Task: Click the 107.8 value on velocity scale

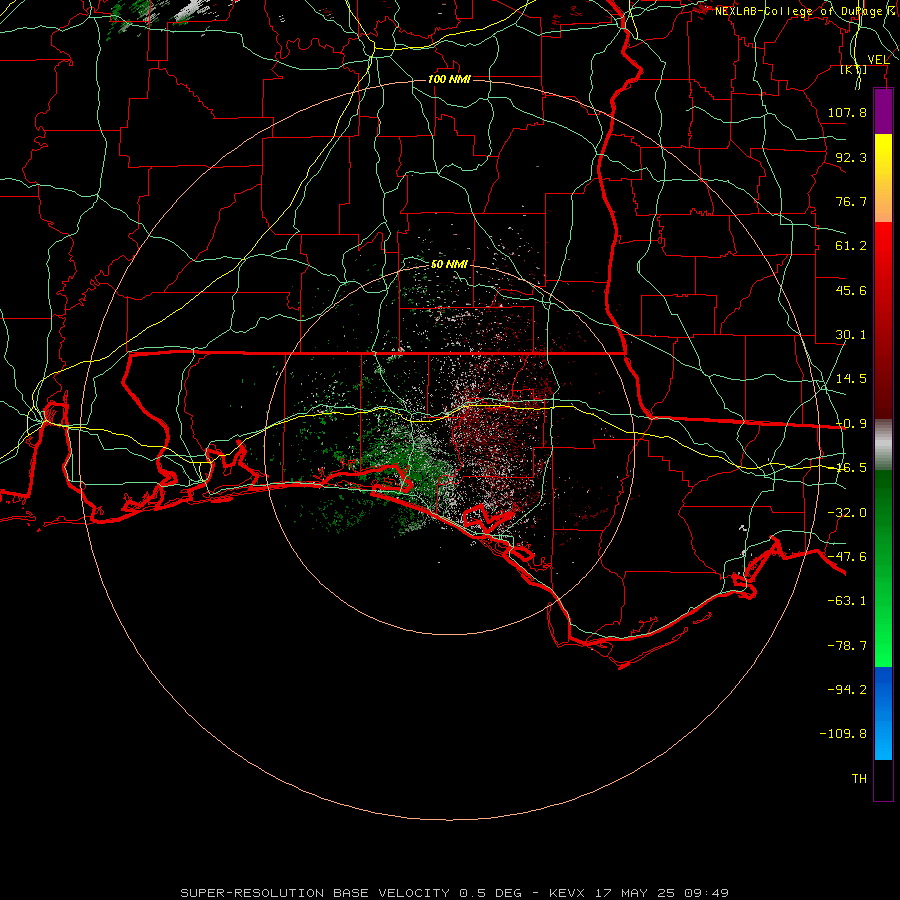Action: point(847,112)
